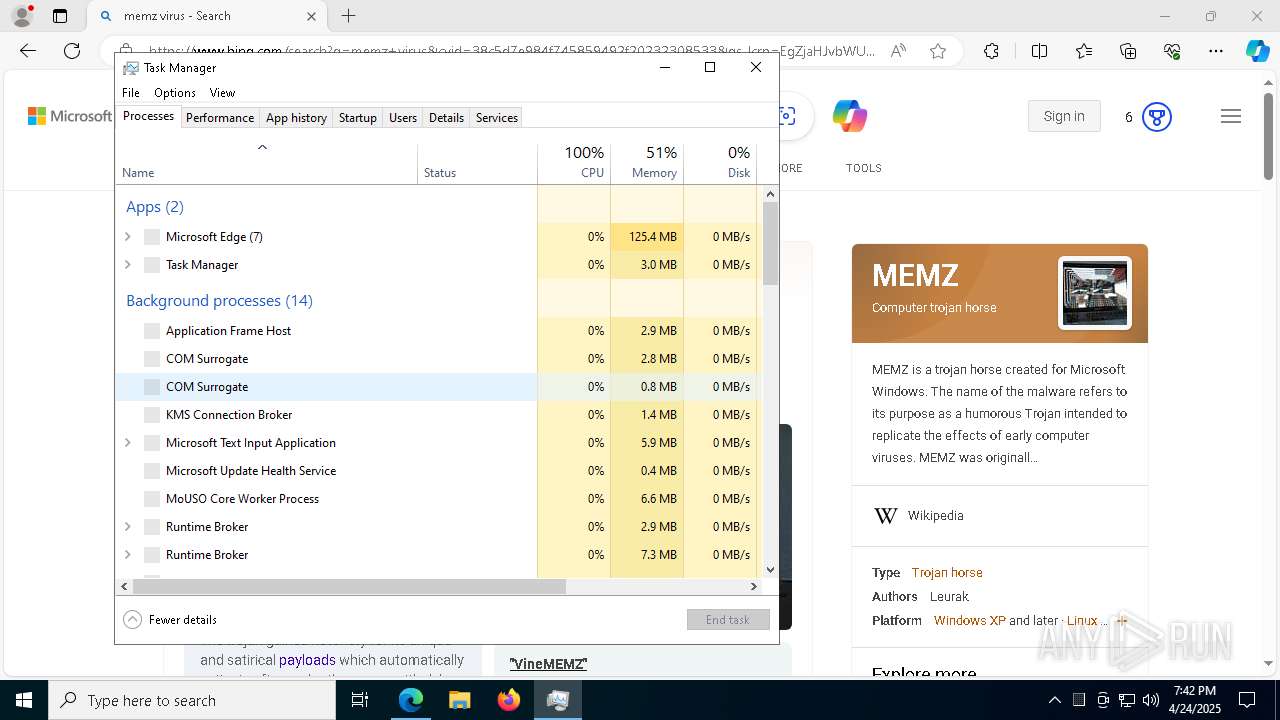Show hidden system tray icons chevron
Image resolution: width=1280 pixels, height=720 pixels.
(1054, 700)
